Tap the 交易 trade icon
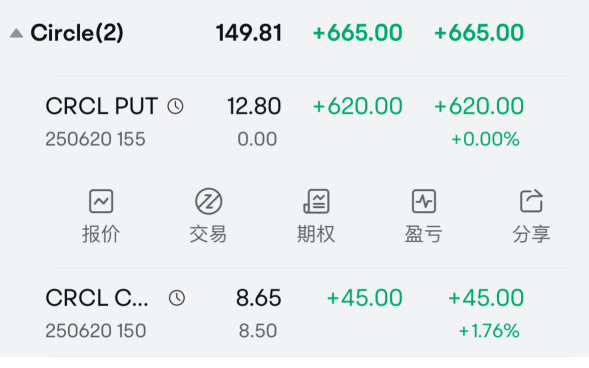589x368 pixels. point(208,201)
